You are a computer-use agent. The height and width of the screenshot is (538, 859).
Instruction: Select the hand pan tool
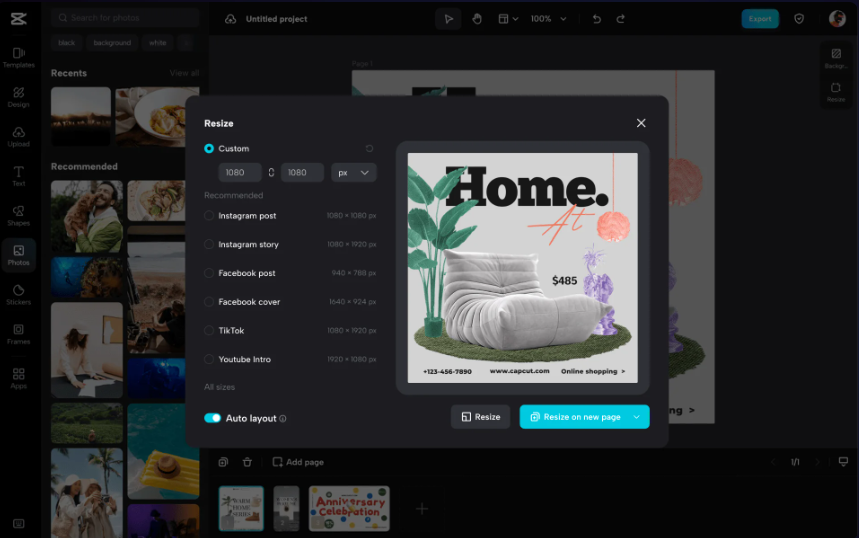(x=477, y=19)
